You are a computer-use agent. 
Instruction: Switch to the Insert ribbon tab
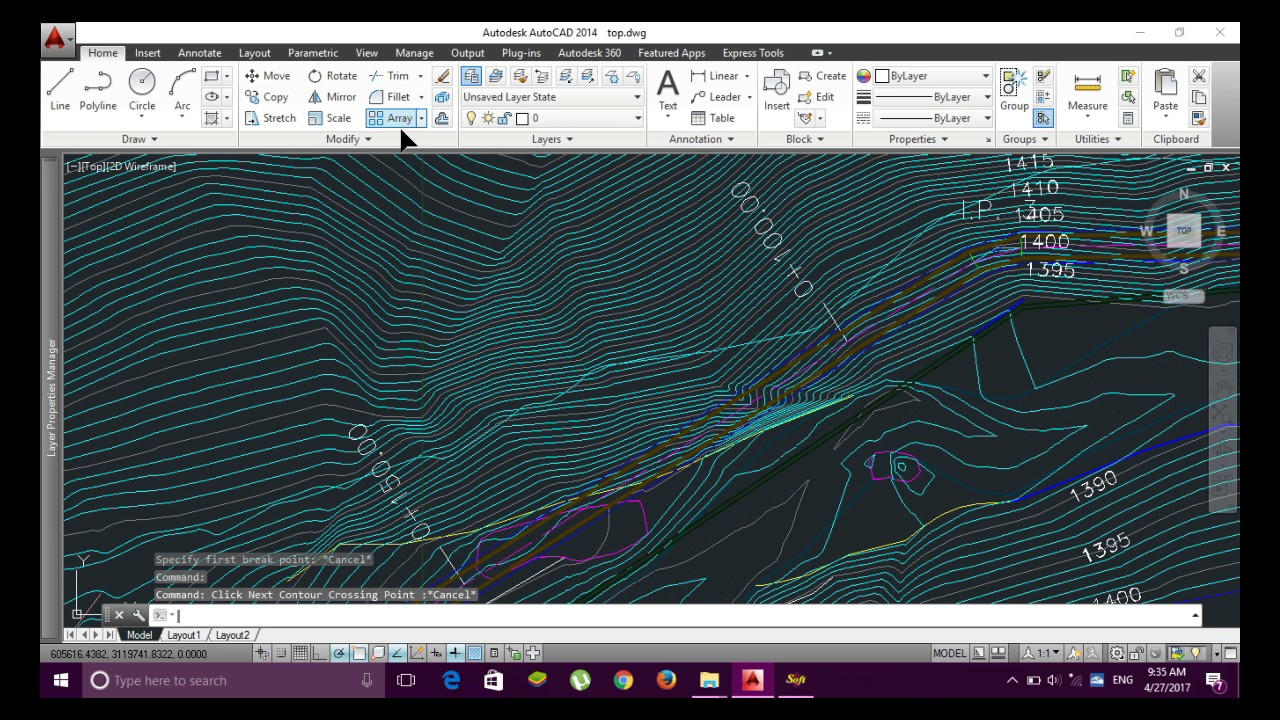[x=147, y=53]
